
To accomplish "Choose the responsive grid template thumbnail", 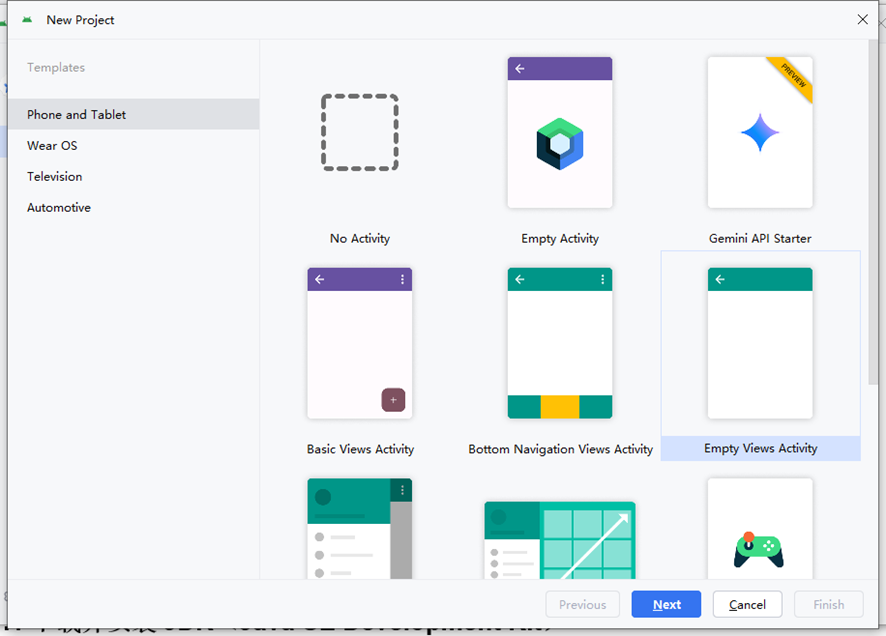I will [x=559, y=540].
